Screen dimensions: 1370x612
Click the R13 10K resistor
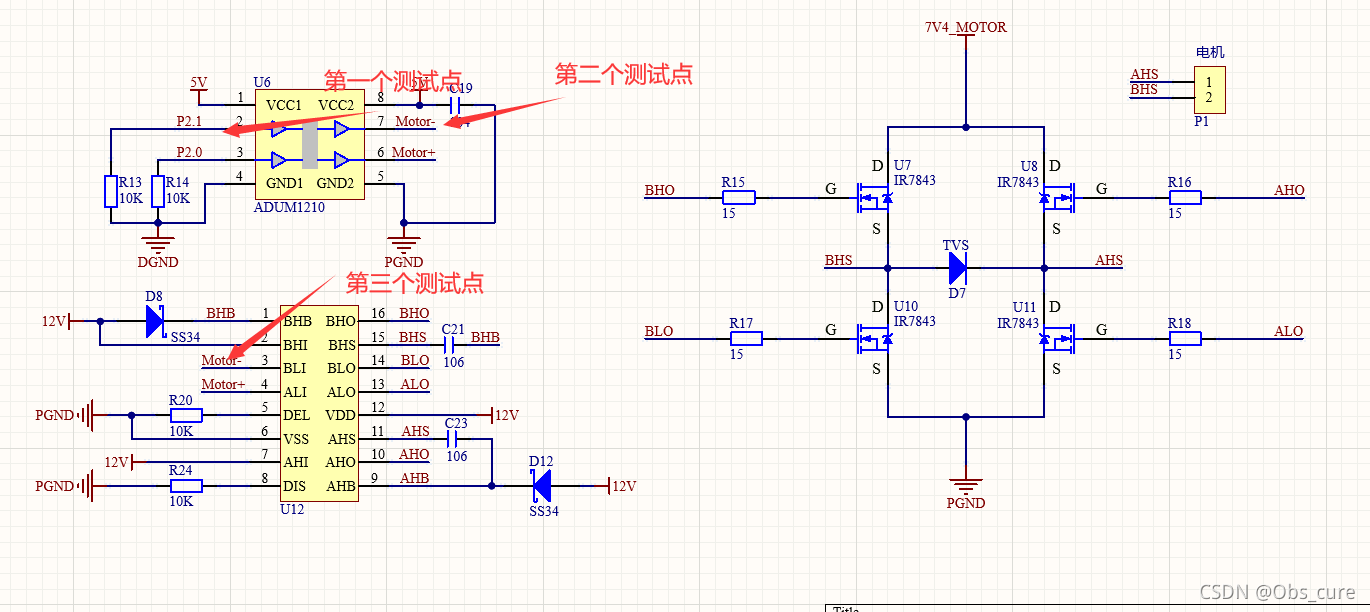[110, 191]
